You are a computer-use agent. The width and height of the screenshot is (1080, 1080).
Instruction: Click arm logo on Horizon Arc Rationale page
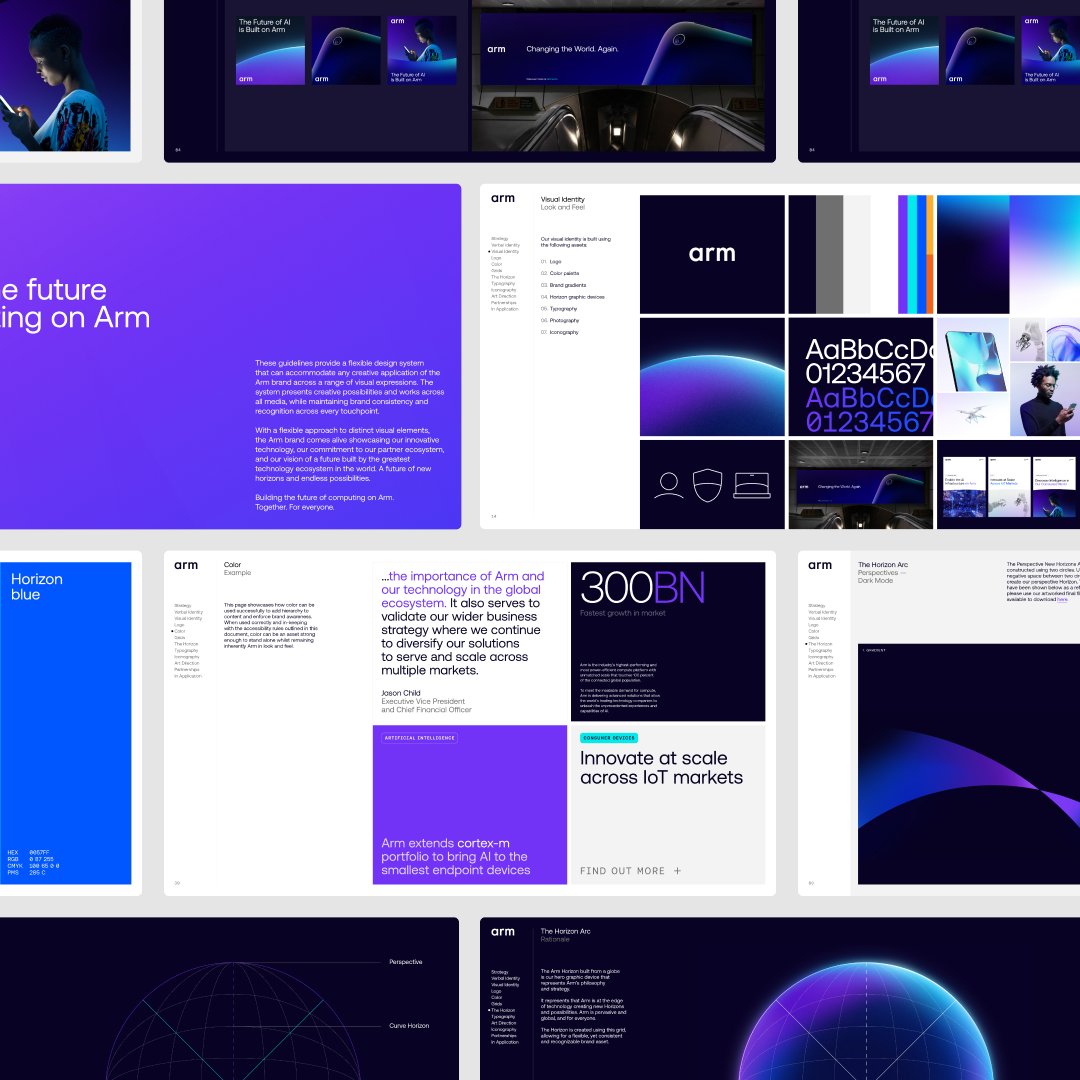click(503, 931)
